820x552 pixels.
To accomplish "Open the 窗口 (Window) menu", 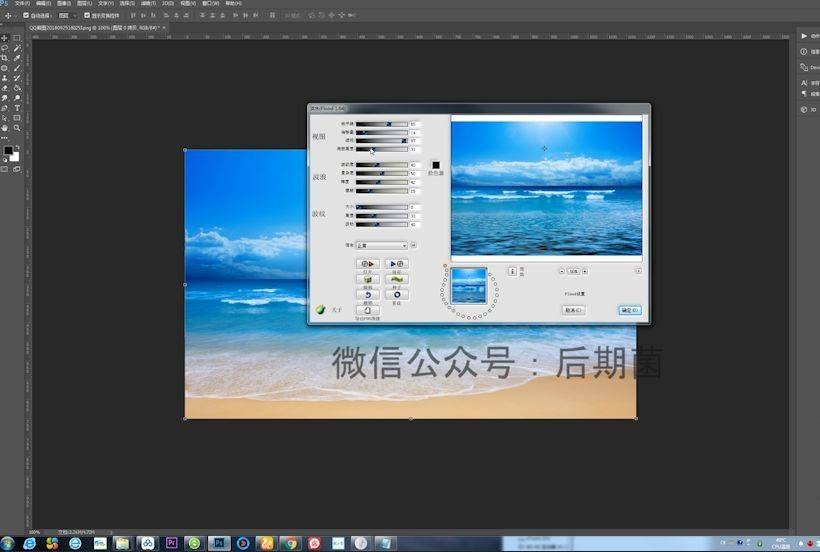I will (210, 4).
